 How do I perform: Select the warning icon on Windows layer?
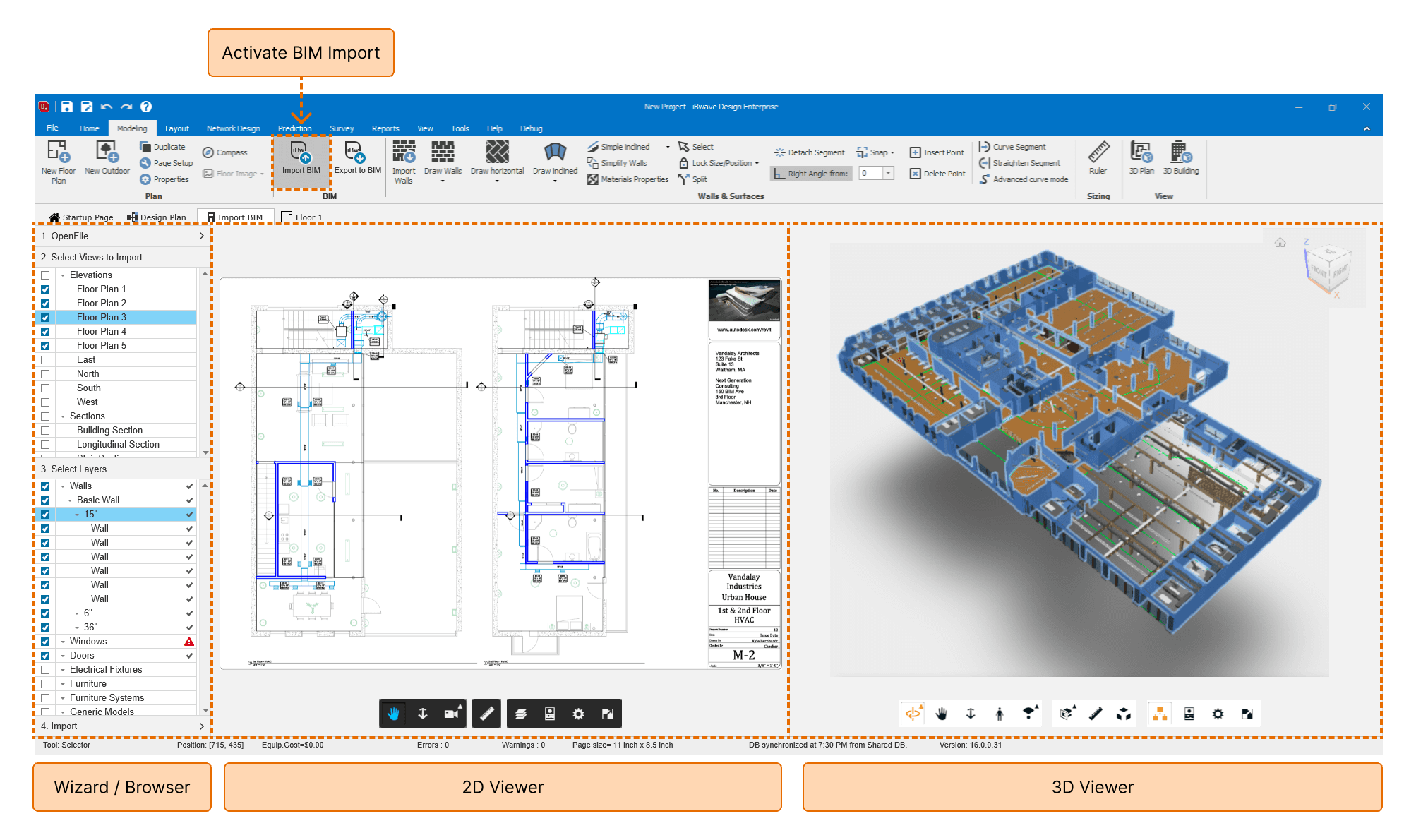[x=189, y=641]
